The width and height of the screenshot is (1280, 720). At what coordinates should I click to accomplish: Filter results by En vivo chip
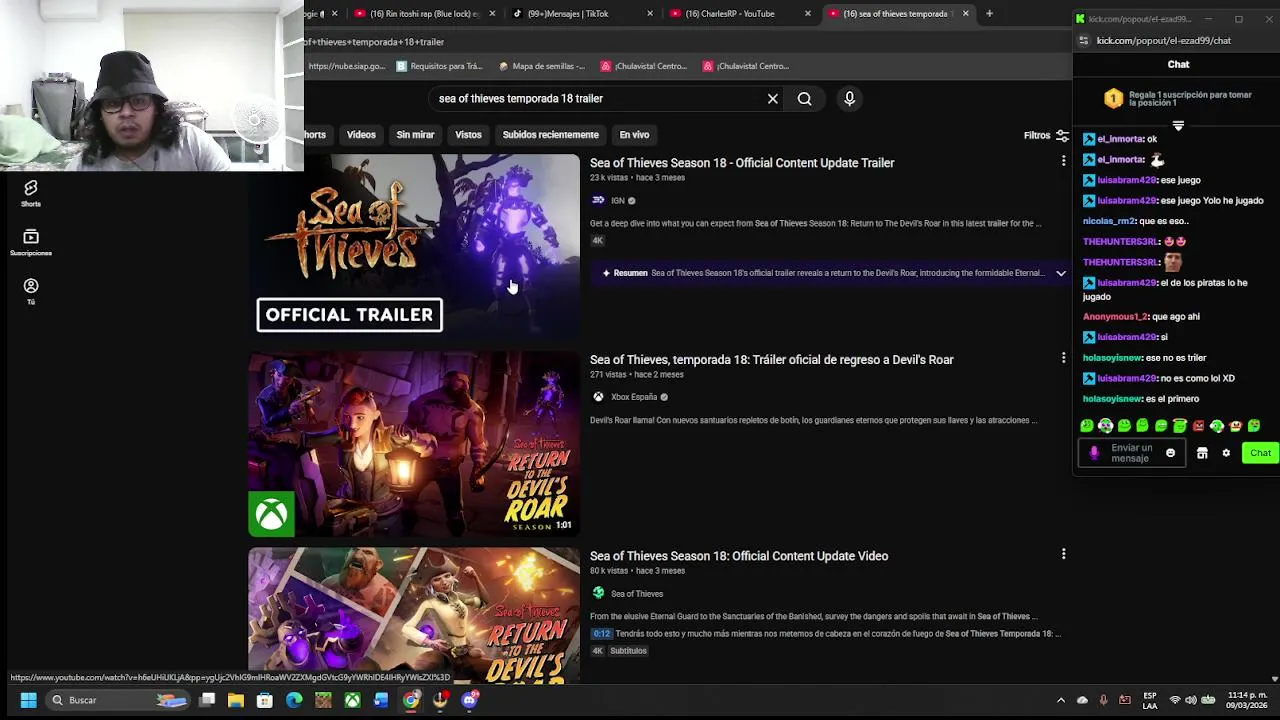[x=634, y=135]
